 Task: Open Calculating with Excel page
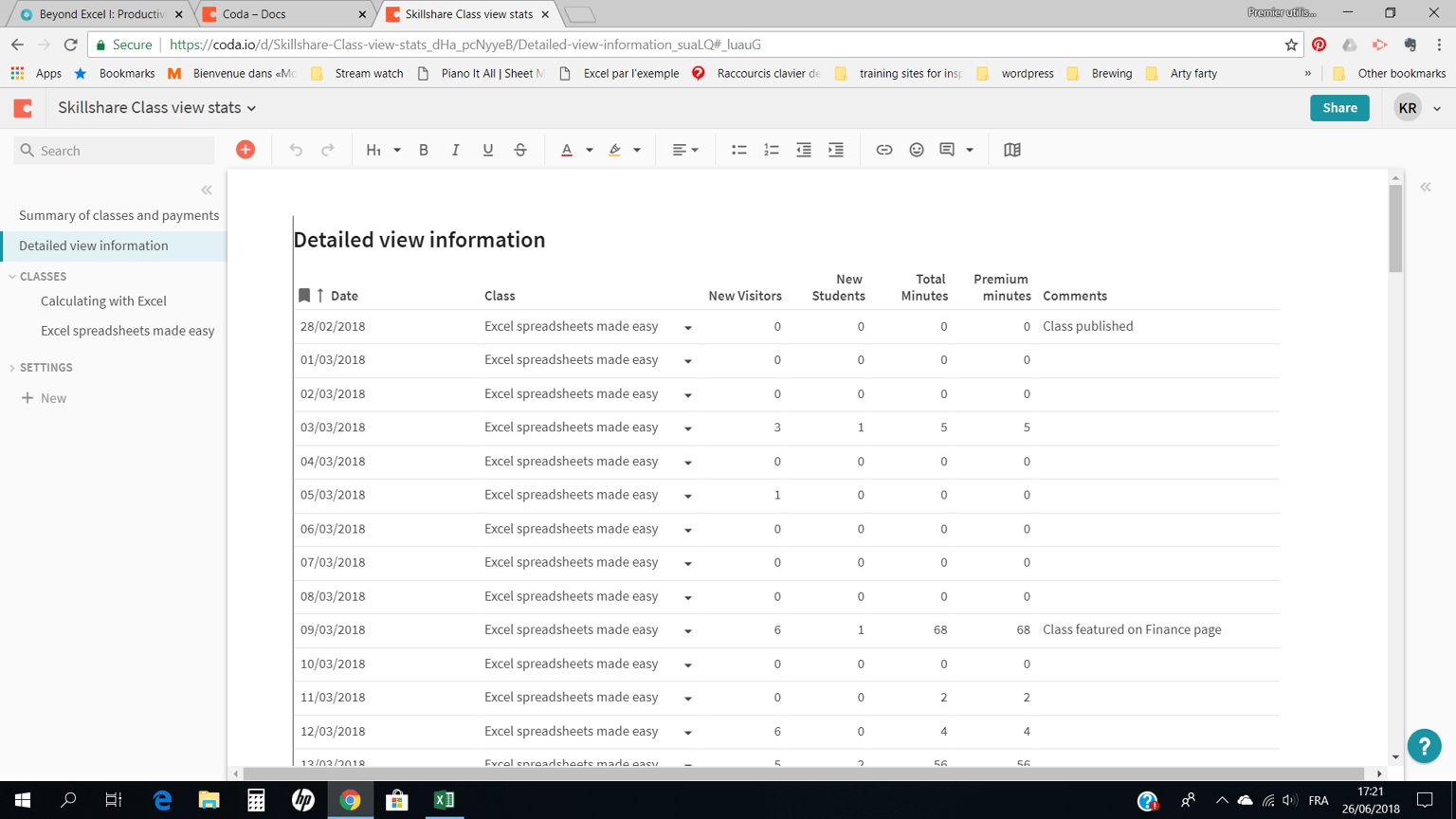[103, 300]
